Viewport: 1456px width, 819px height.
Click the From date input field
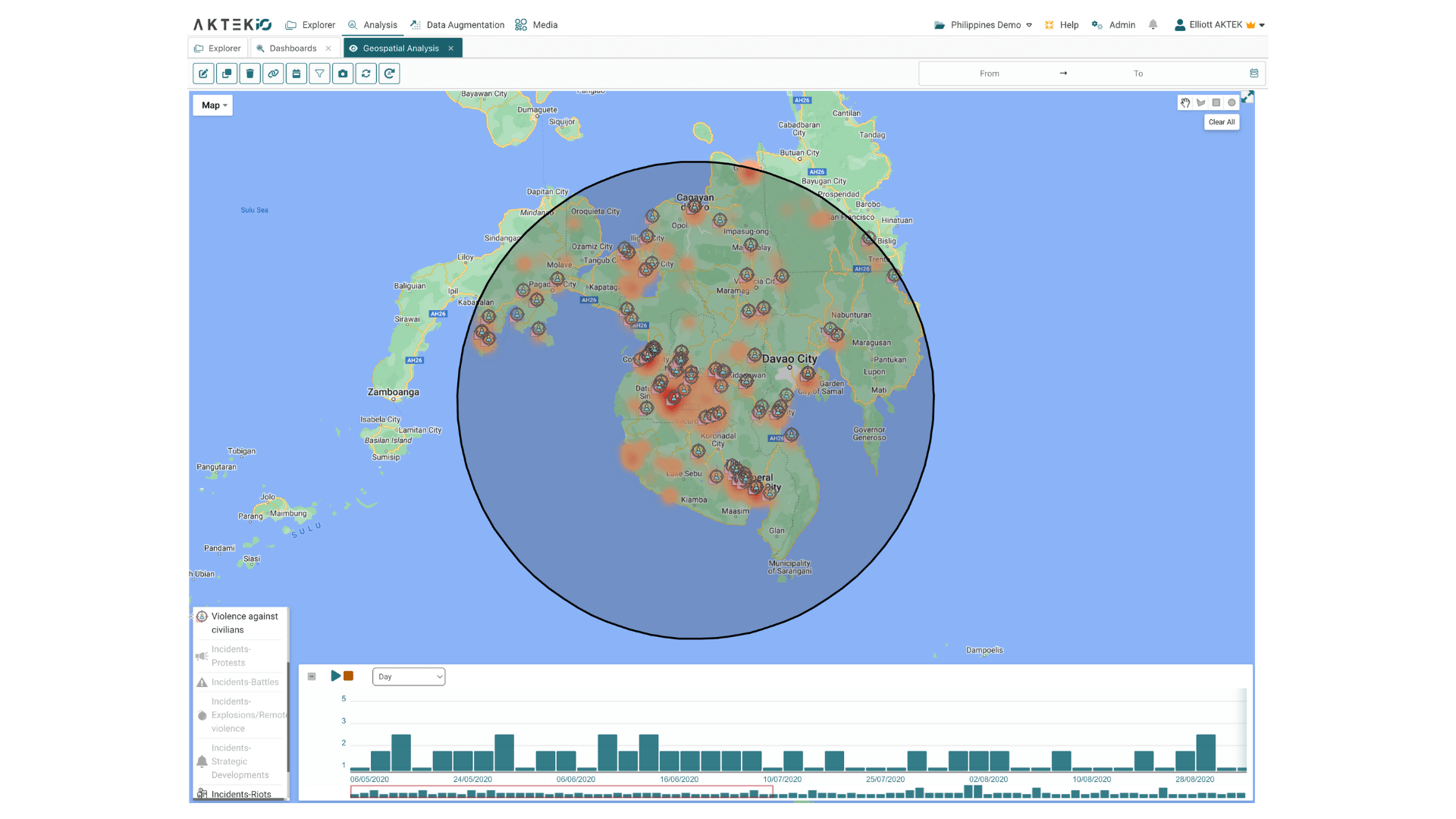[x=989, y=74]
